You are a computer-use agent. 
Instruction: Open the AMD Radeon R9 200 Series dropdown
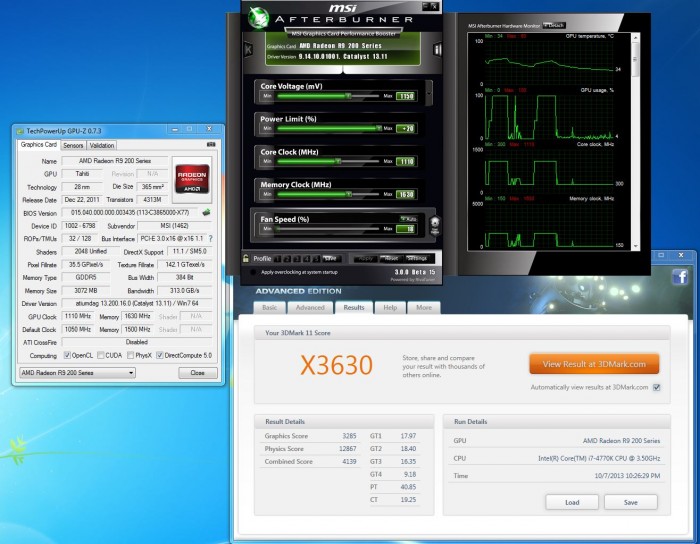coord(77,373)
